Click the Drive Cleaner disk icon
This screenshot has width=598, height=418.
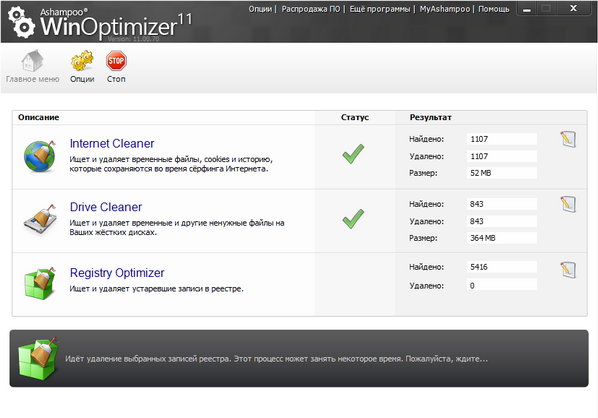(40, 219)
